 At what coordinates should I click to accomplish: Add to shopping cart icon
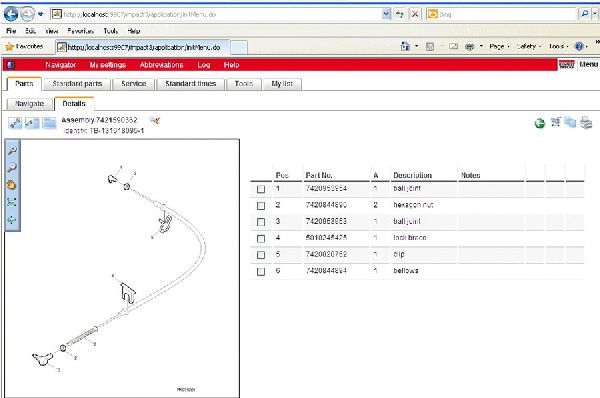(556, 122)
